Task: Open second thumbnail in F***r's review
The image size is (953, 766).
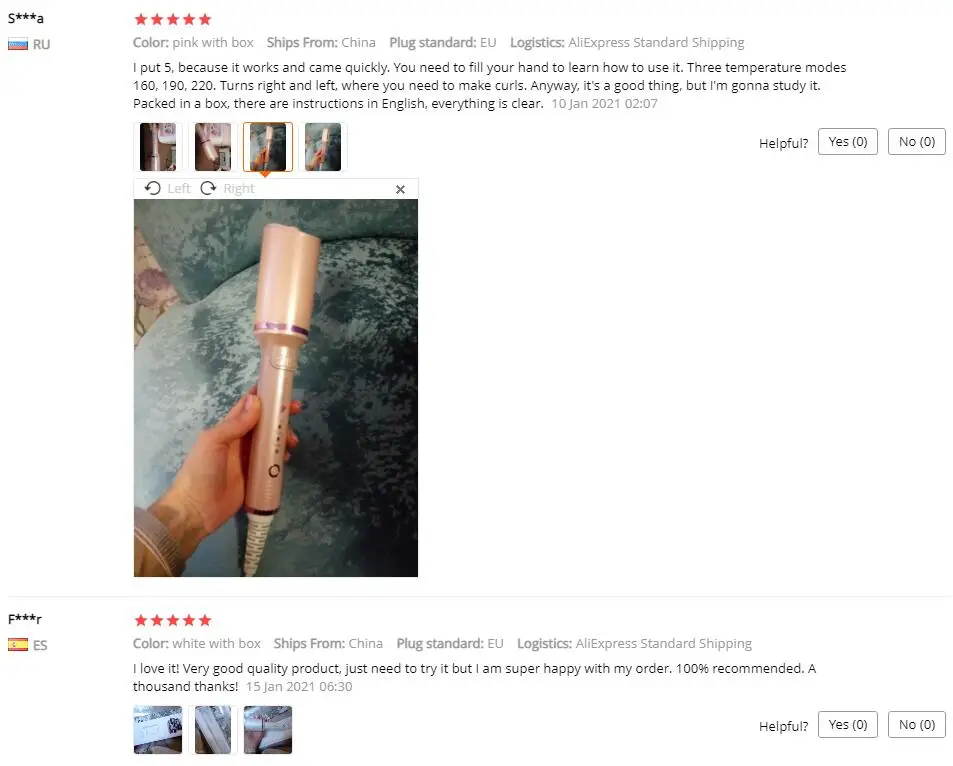Action: click(x=213, y=730)
